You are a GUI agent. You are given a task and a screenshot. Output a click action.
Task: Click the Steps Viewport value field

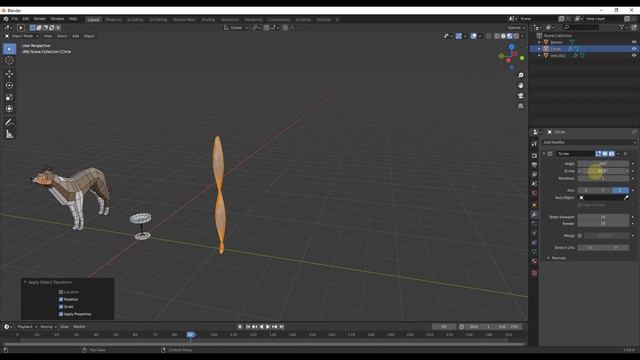(603, 217)
